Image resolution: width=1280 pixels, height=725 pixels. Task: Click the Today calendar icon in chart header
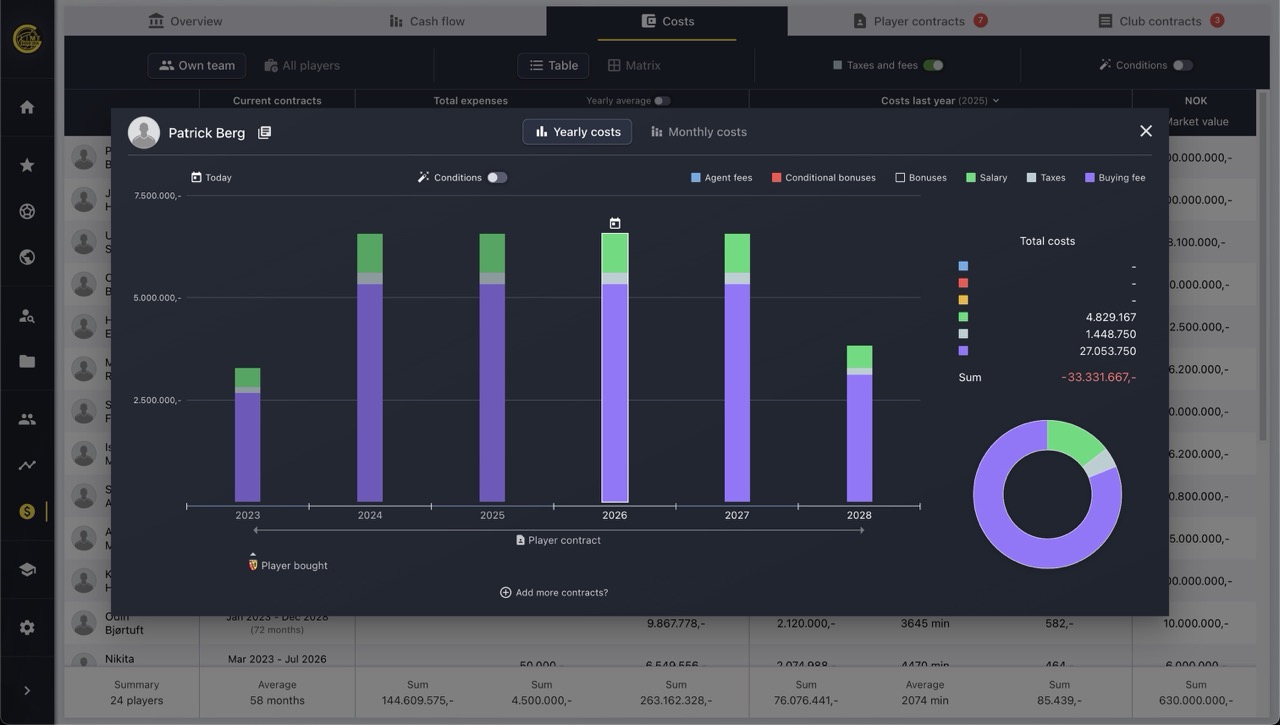[196, 177]
